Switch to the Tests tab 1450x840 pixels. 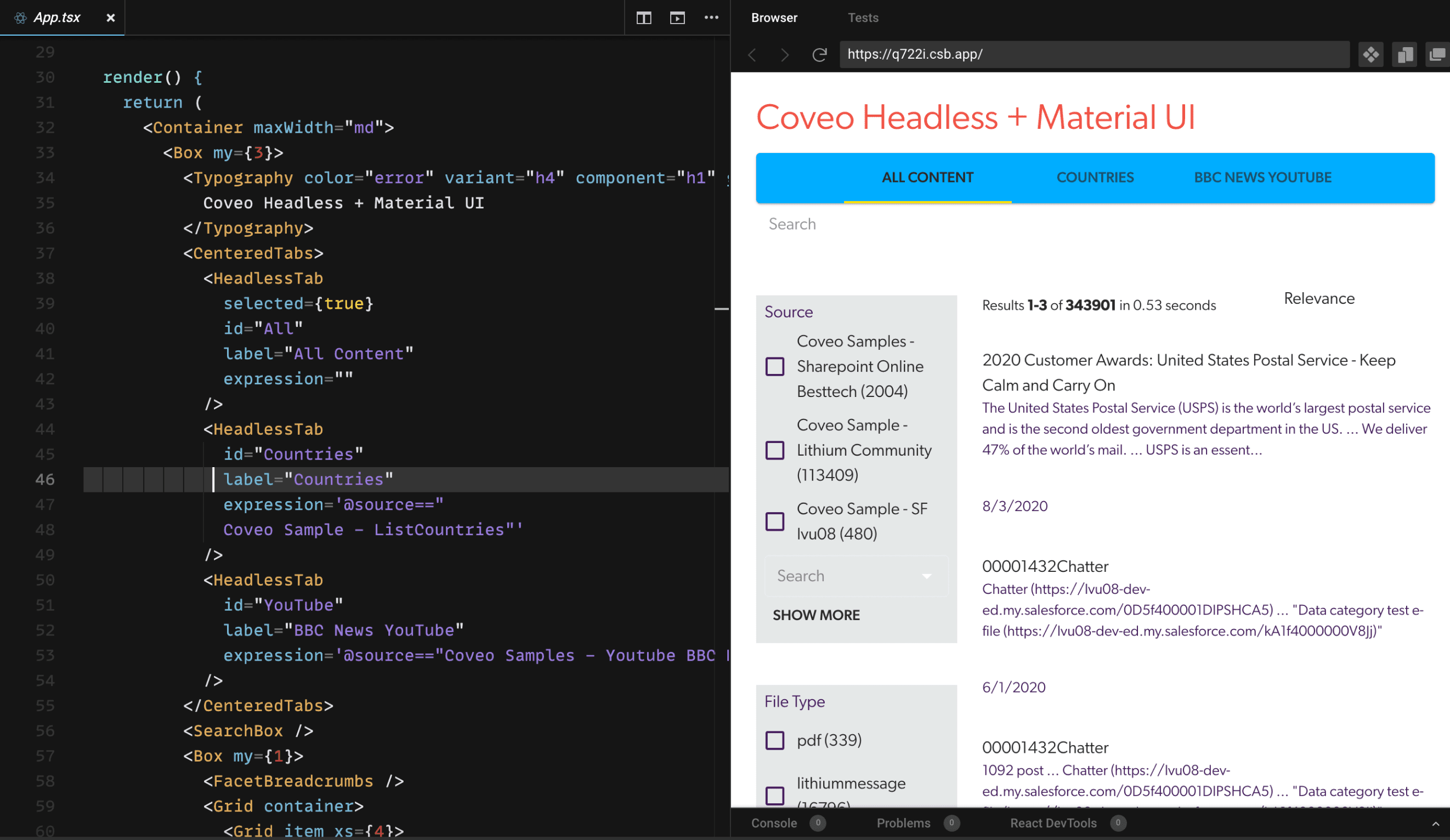[863, 18]
